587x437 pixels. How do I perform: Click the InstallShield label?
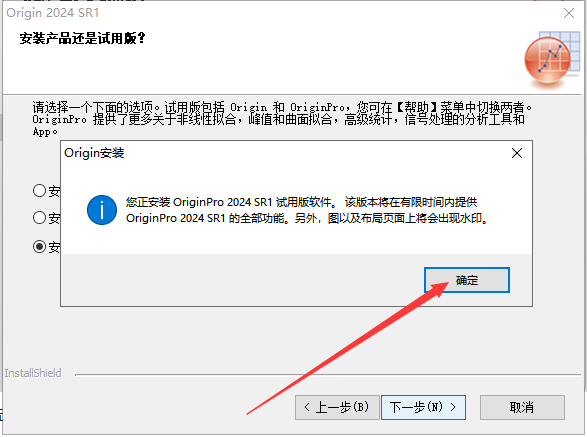tap(33, 373)
